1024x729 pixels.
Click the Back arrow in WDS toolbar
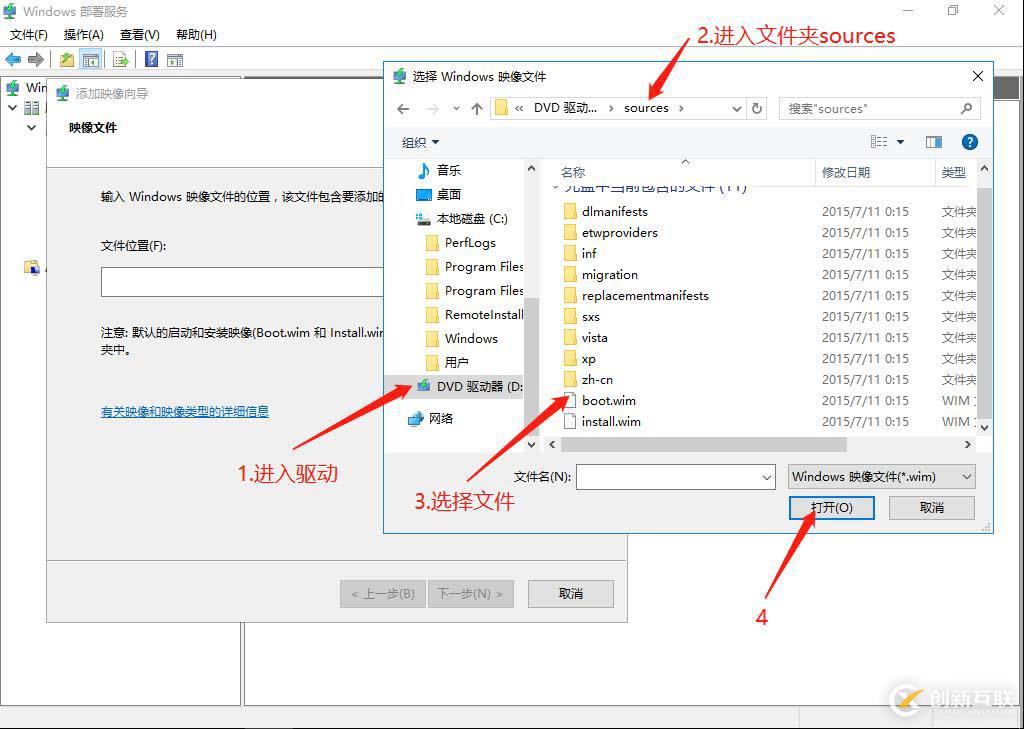(x=13, y=60)
